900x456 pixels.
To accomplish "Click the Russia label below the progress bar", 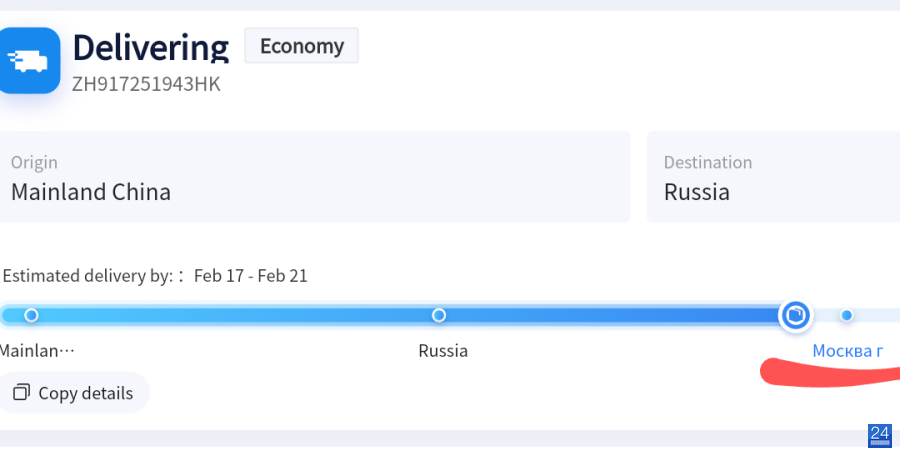I will (x=443, y=350).
